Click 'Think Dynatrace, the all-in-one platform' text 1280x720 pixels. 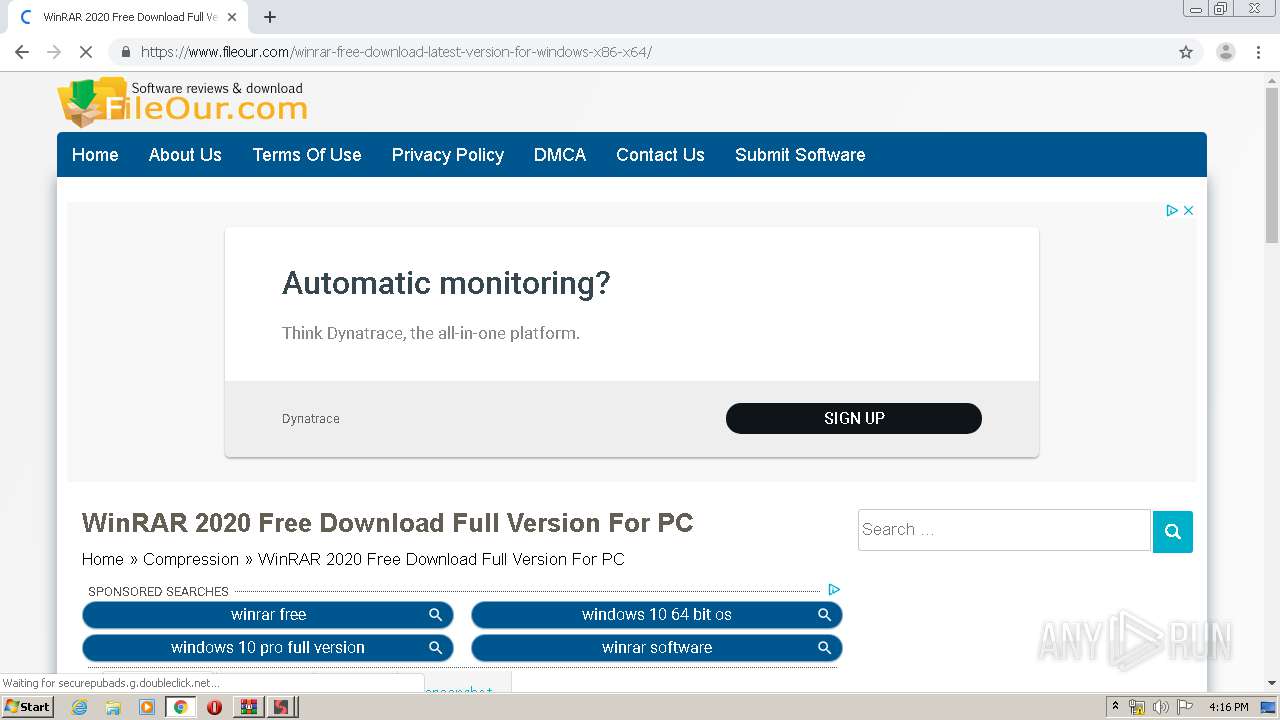[431, 333]
